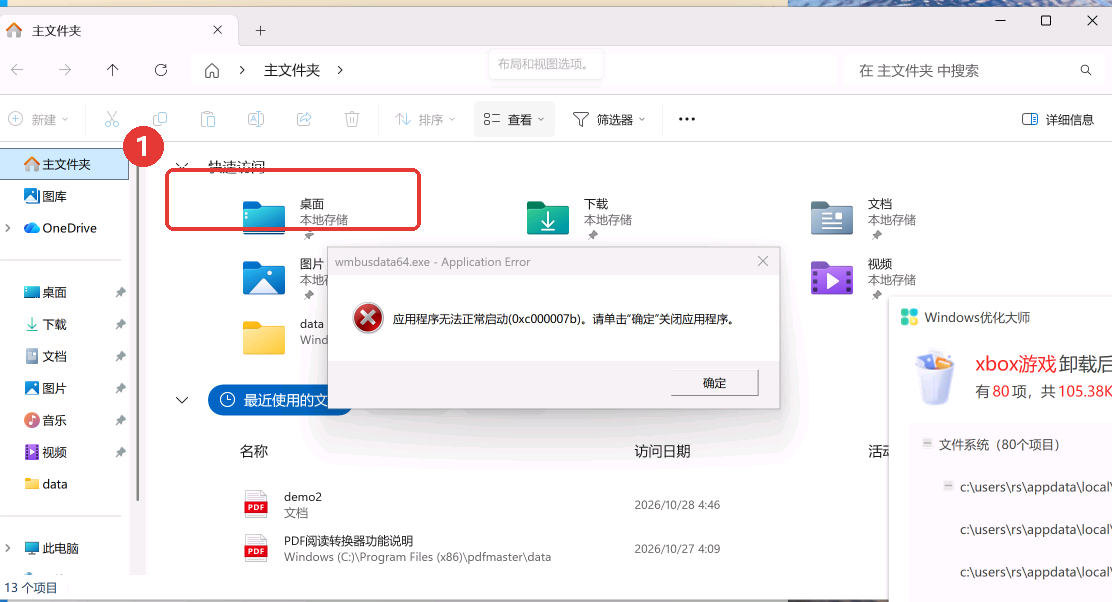Click 13 个项目 in the status bar
The image size is (1112, 602).
point(30,588)
